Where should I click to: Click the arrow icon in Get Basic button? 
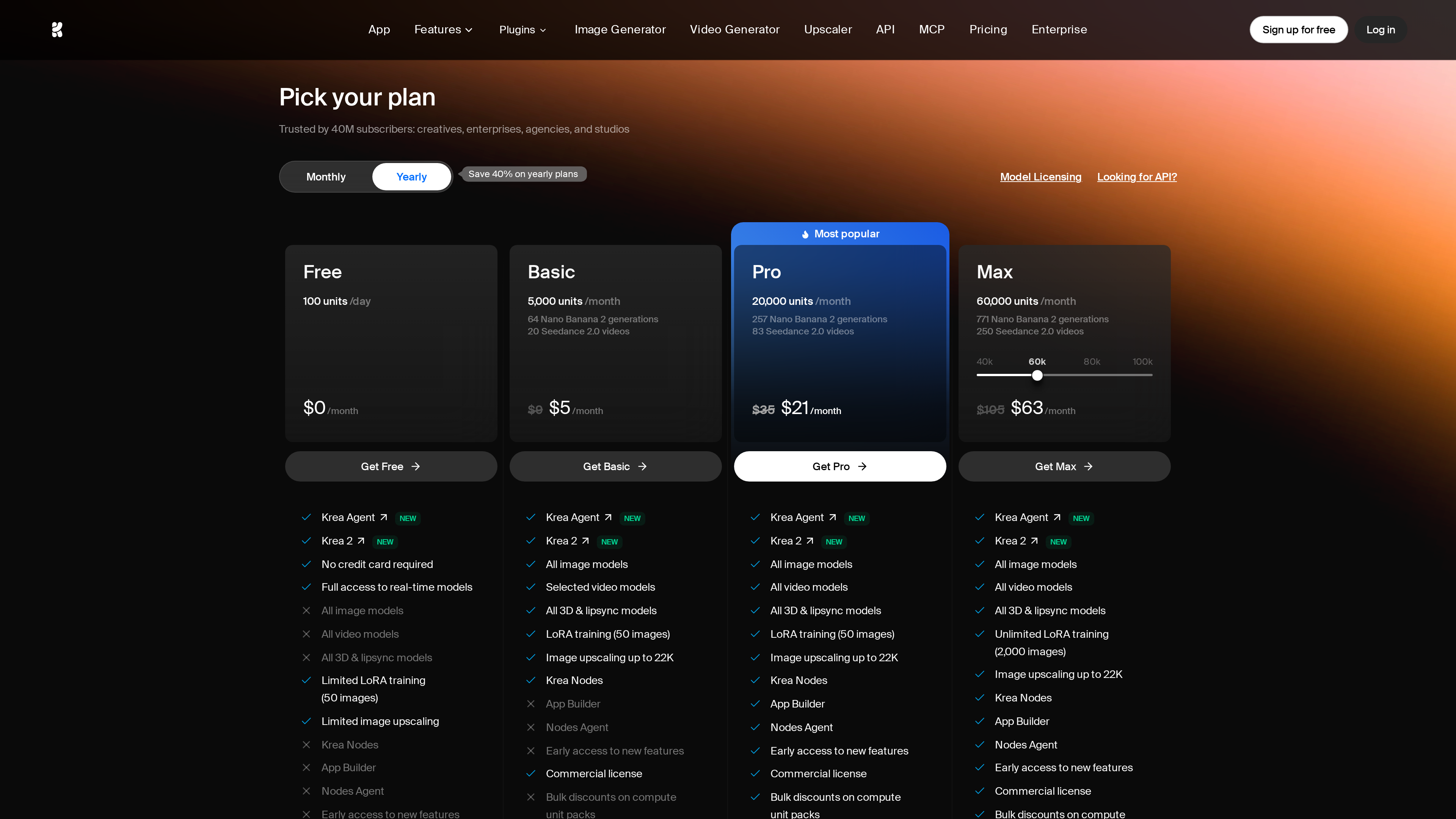(642, 466)
